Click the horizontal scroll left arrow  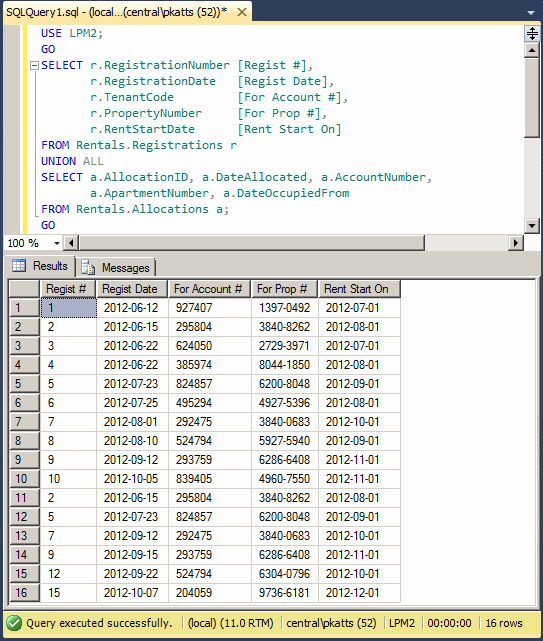[71, 243]
